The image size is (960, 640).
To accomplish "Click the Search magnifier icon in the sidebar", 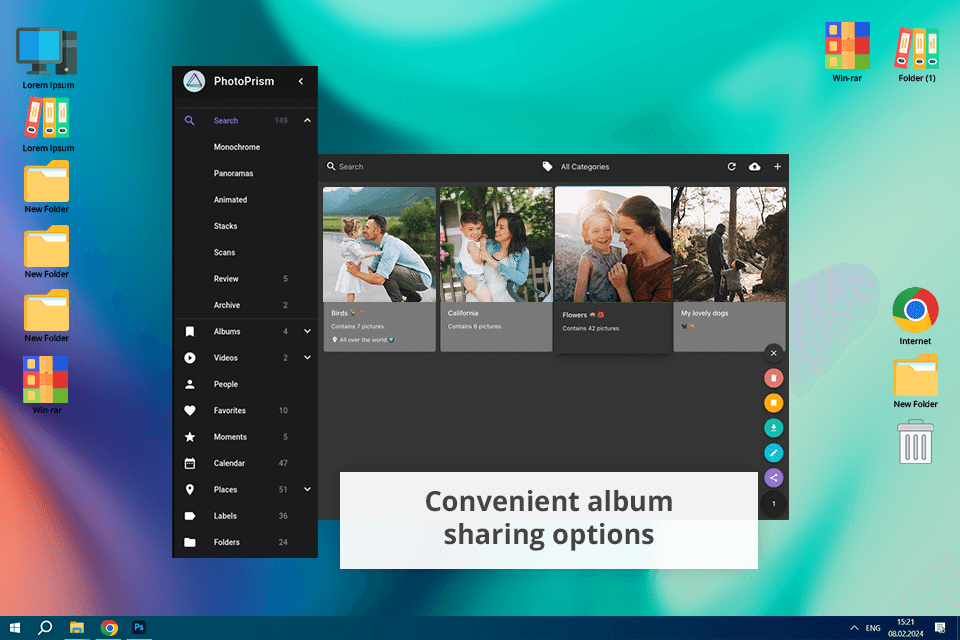I will tap(190, 121).
